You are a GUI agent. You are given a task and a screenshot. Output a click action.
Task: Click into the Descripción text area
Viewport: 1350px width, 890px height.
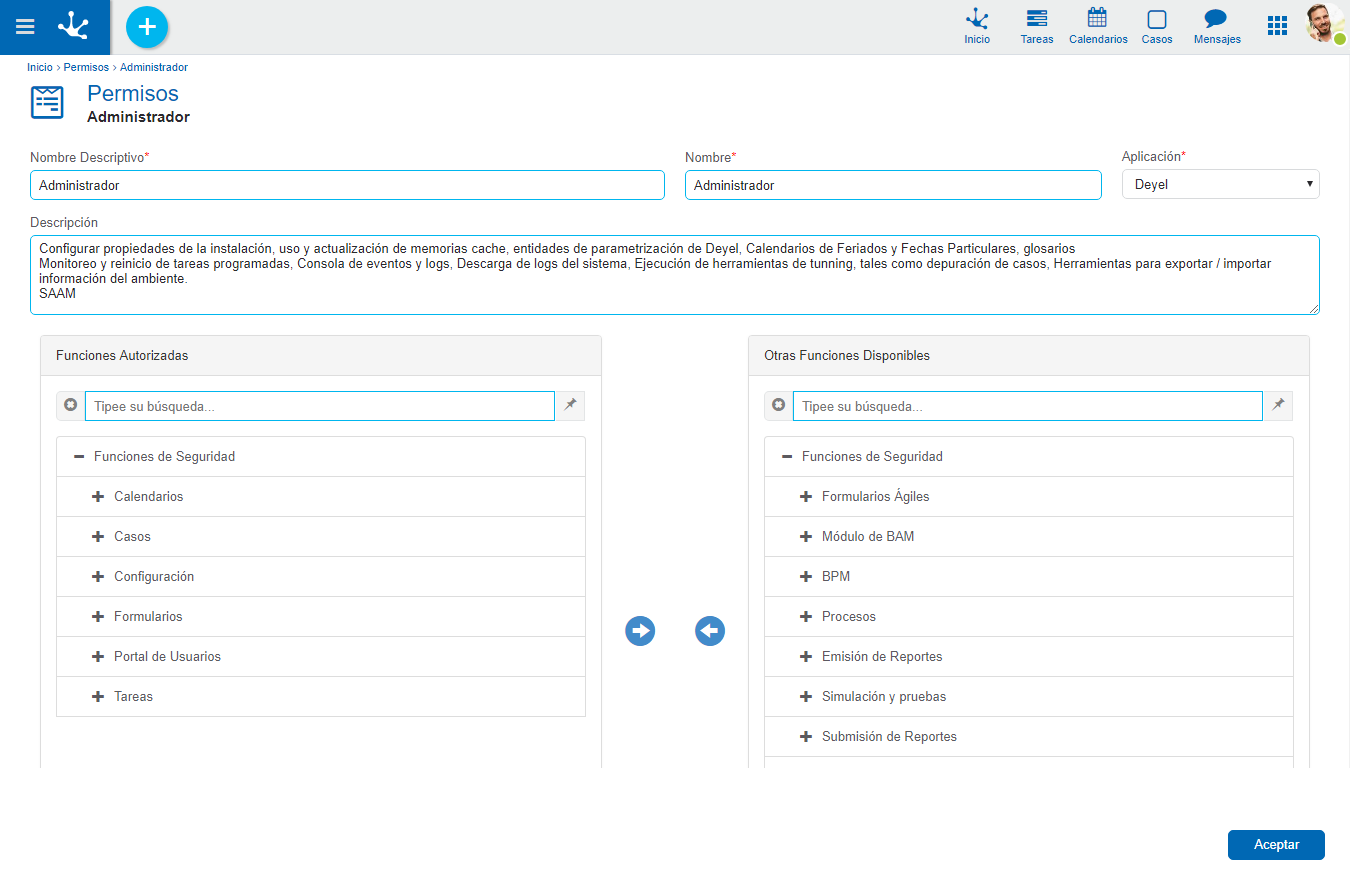pyautogui.click(x=675, y=275)
